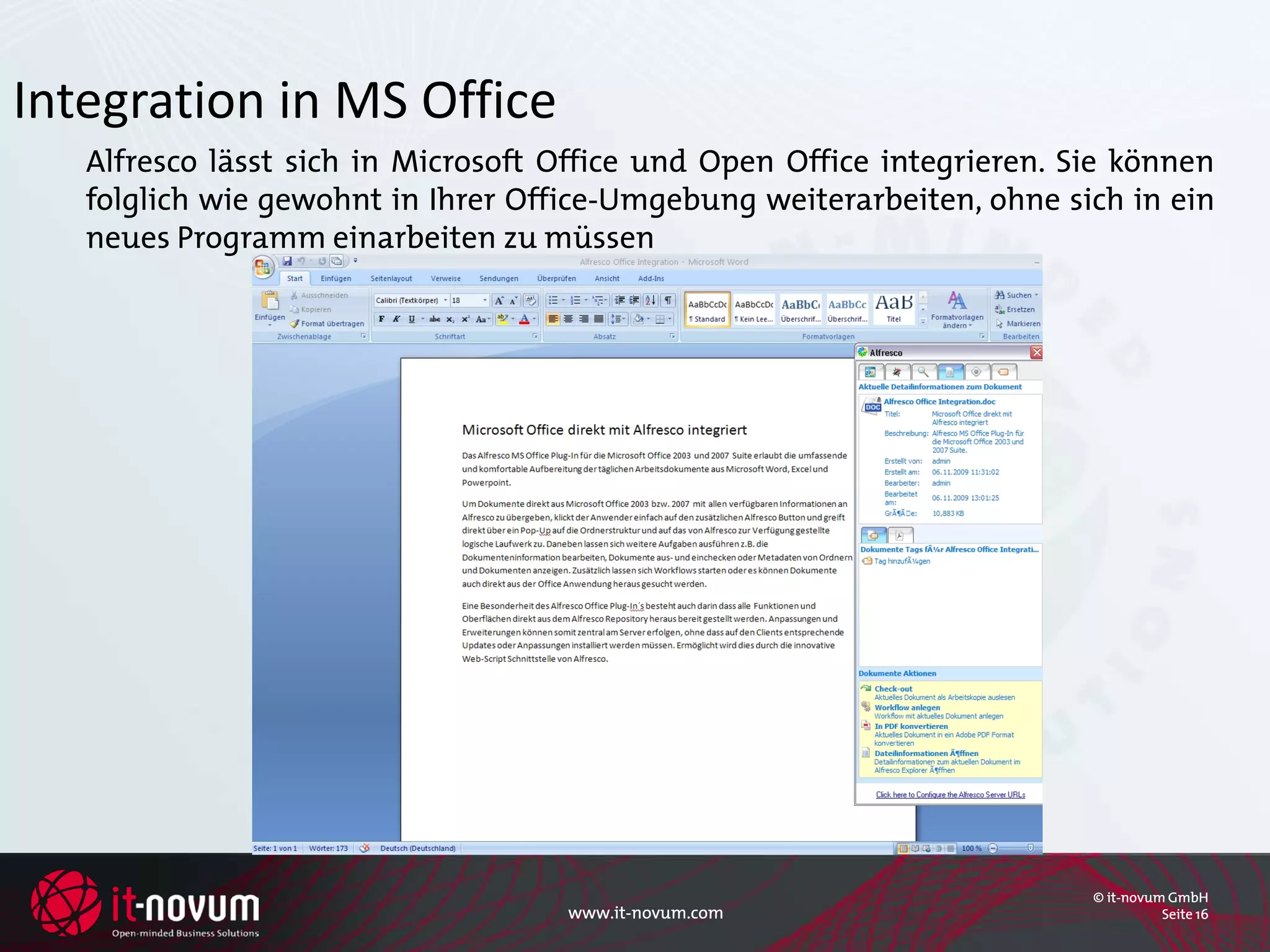This screenshot has height=952, width=1270.
Task: Open the Calibri font name dropdown
Action: coord(445,301)
